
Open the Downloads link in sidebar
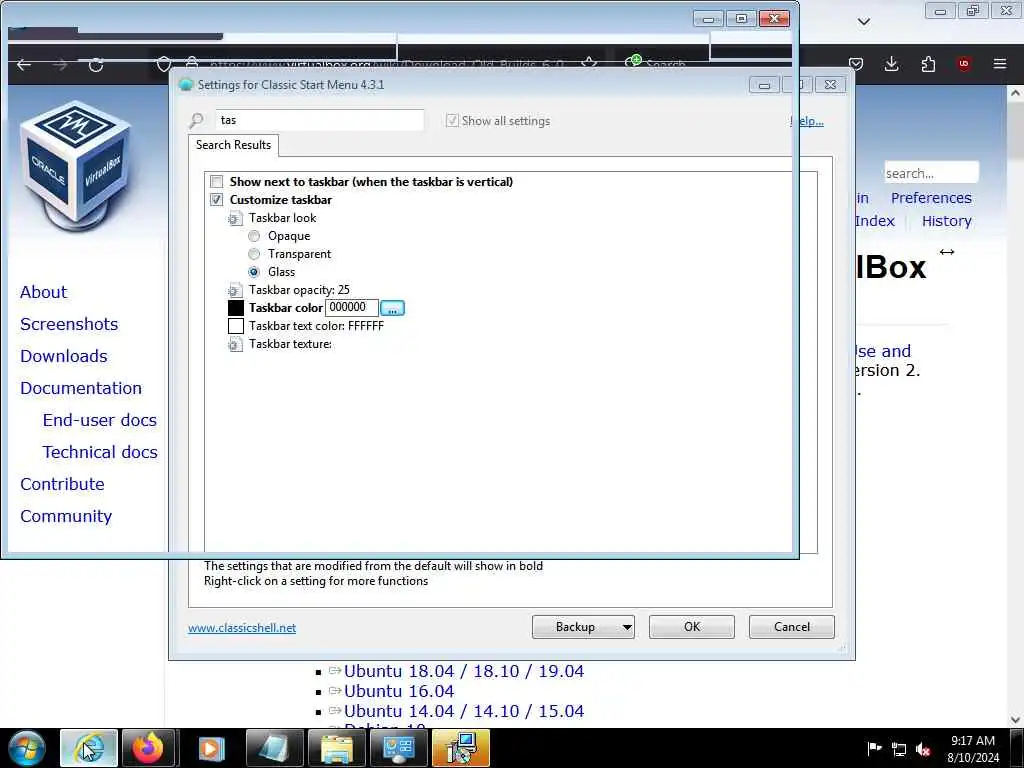click(x=64, y=356)
